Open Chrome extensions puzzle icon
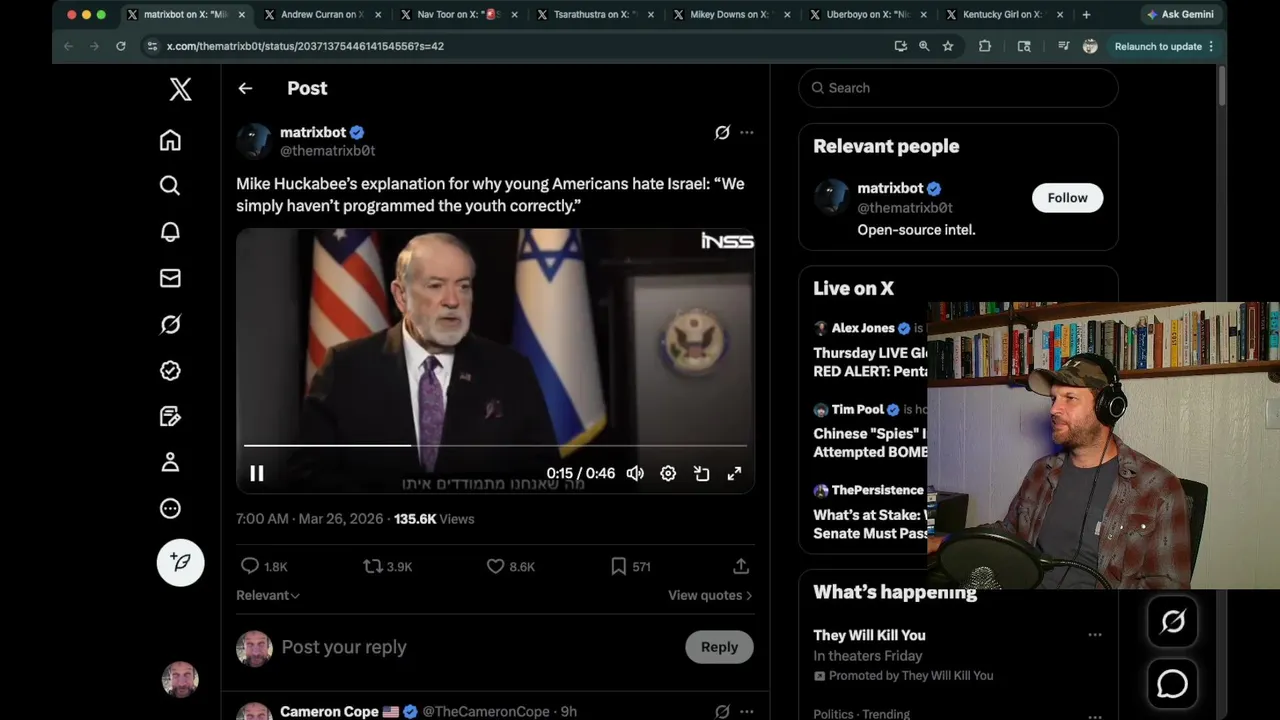Viewport: 1280px width, 720px height. (x=985, y=46)
